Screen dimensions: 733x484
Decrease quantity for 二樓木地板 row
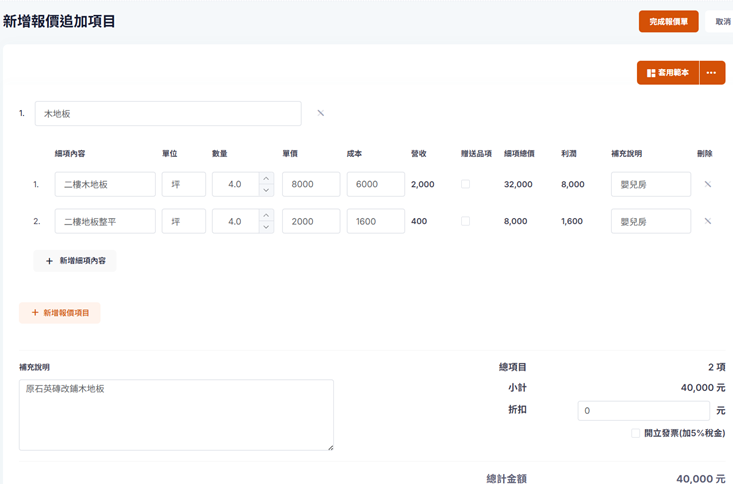click(266, 190)
